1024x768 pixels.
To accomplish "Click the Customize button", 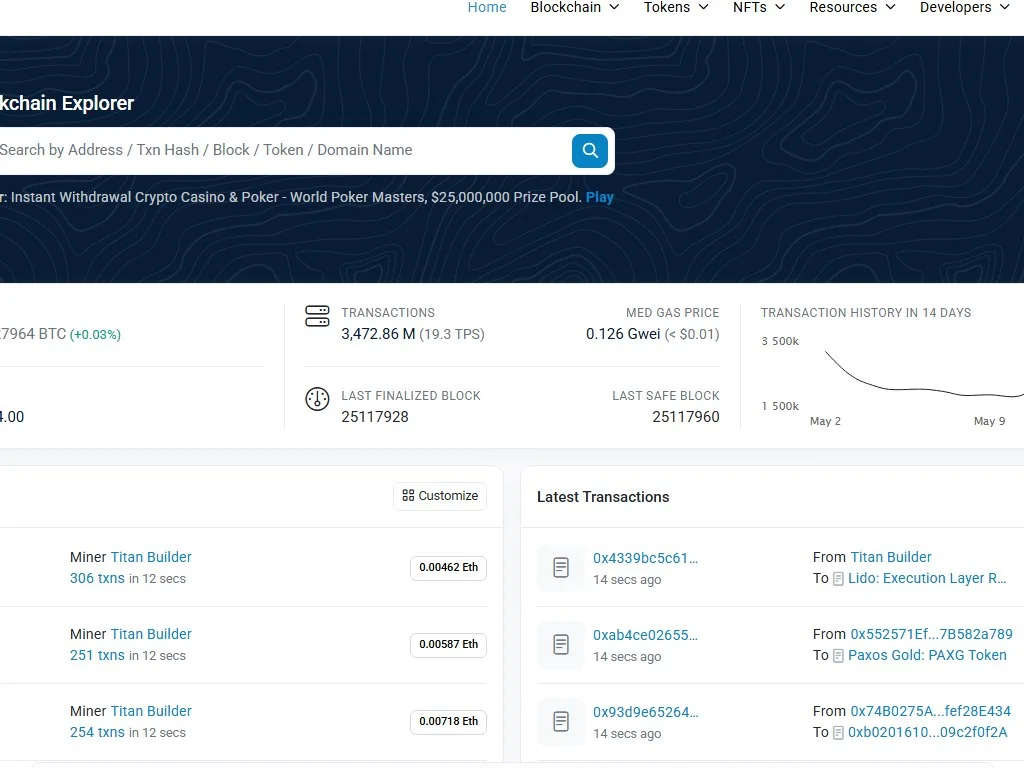I will 440,496.
